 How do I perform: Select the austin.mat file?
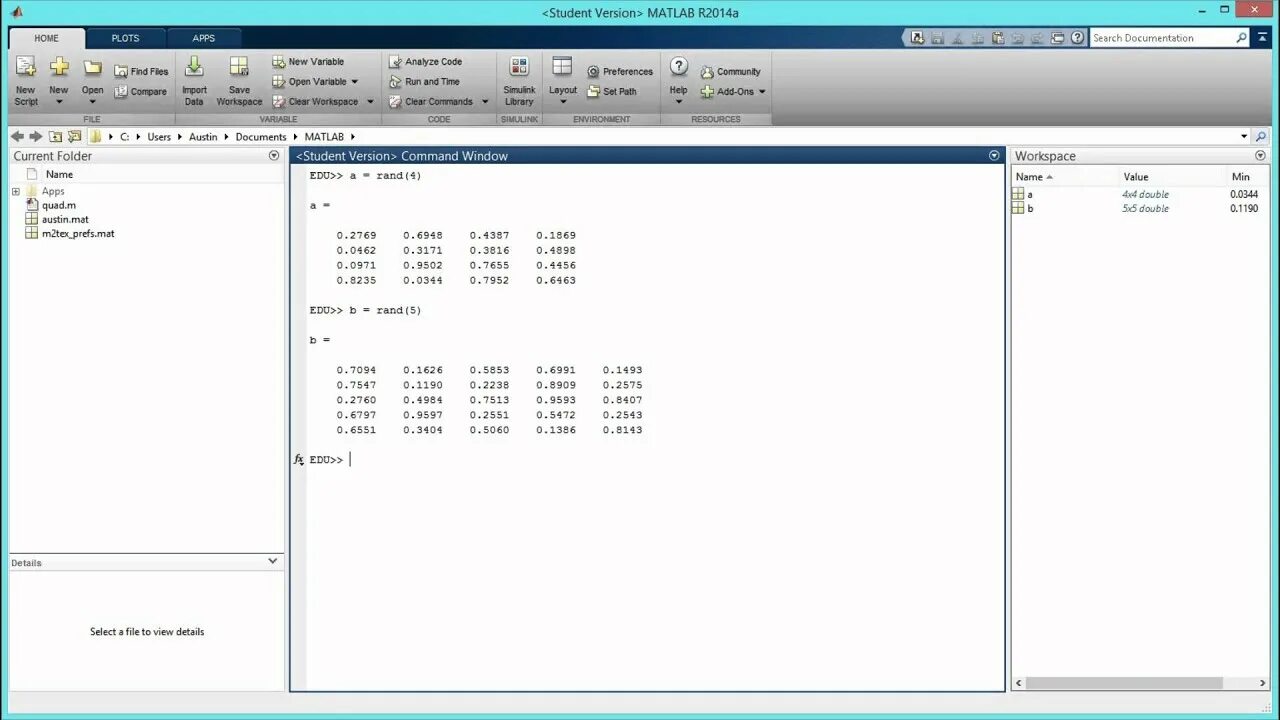[57, 219]
